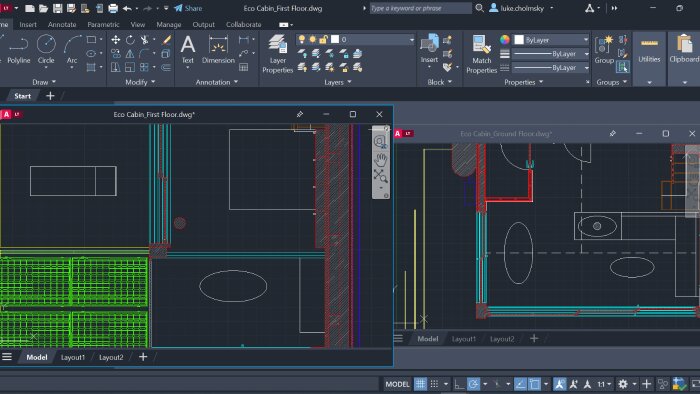Screen dimensions: 700x394
Task: Click the Erase pencil tool
Action: [x=167, y=40]
